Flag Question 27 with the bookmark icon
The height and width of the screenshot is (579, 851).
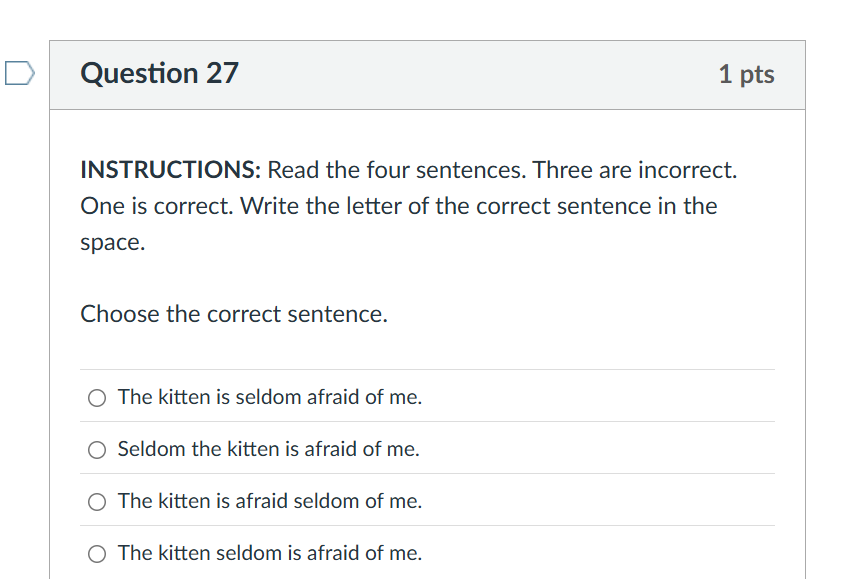click(x=19, y=73)
